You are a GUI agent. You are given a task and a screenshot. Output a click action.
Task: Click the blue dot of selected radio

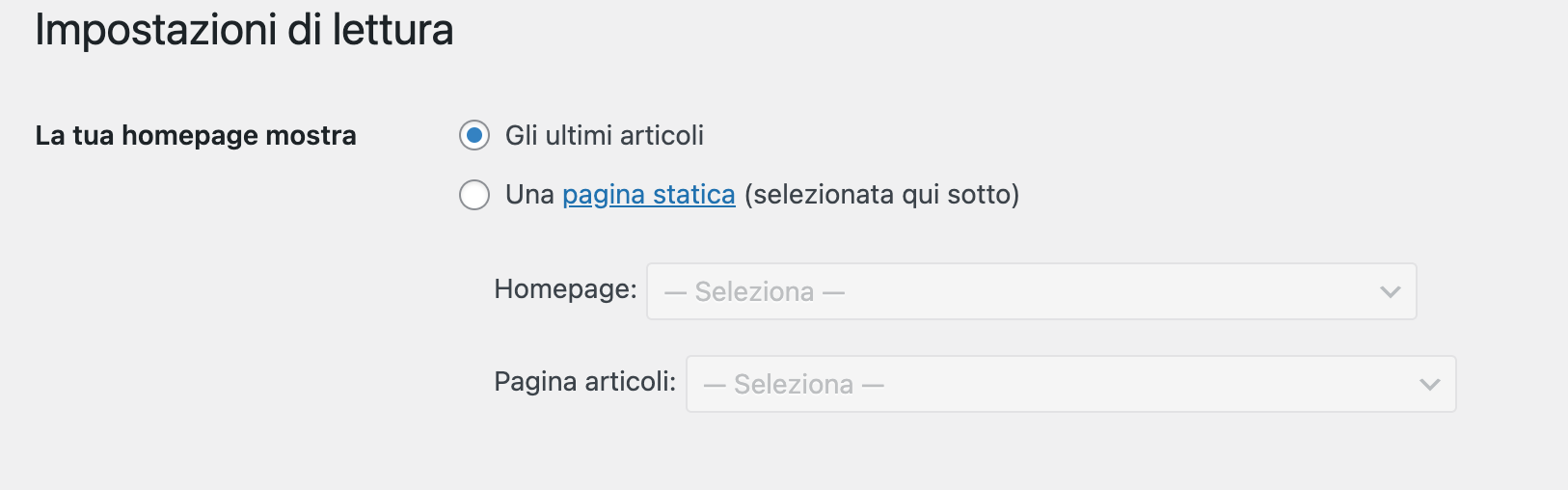(474, 136)
